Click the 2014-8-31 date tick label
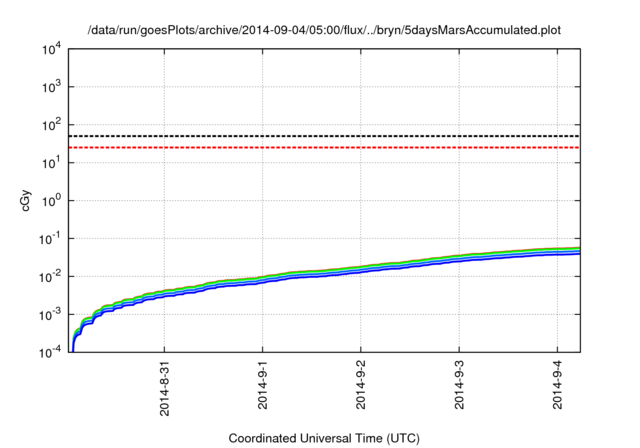 tap(164, 388)
